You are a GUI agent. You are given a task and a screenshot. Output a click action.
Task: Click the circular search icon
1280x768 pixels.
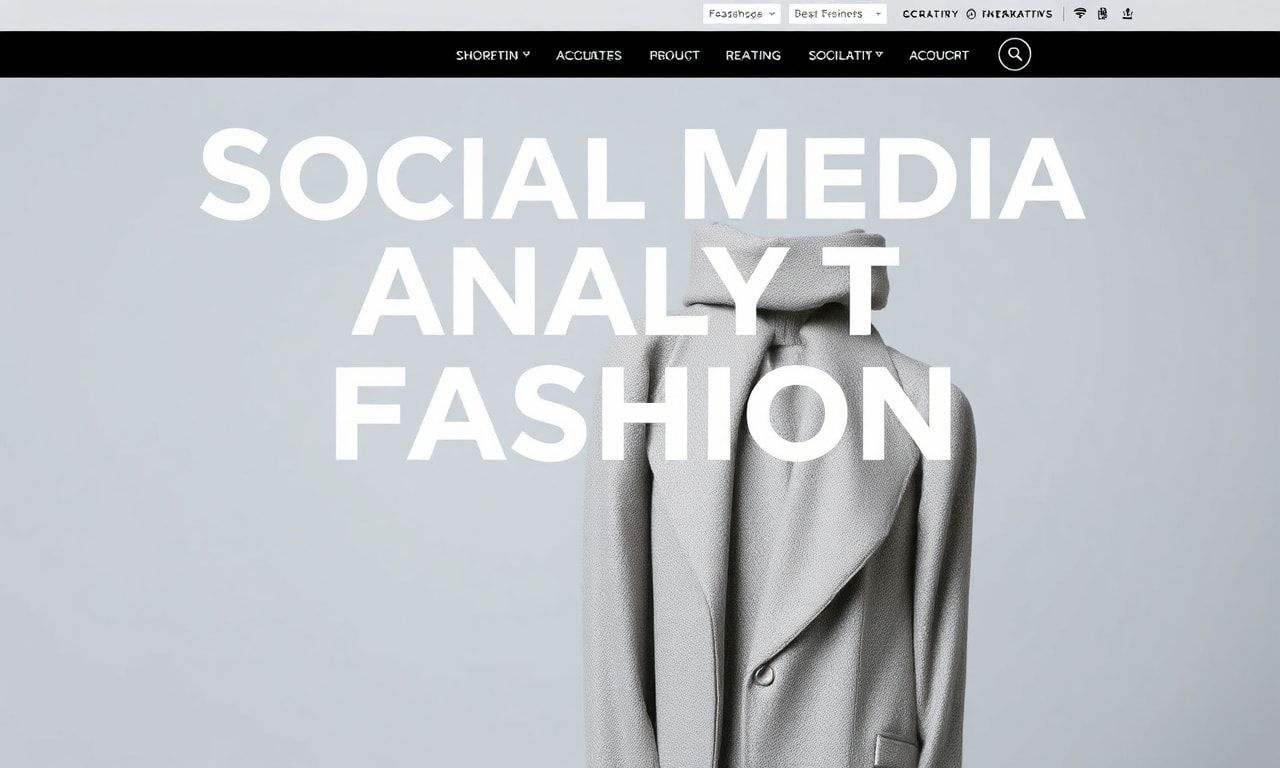1014,54
